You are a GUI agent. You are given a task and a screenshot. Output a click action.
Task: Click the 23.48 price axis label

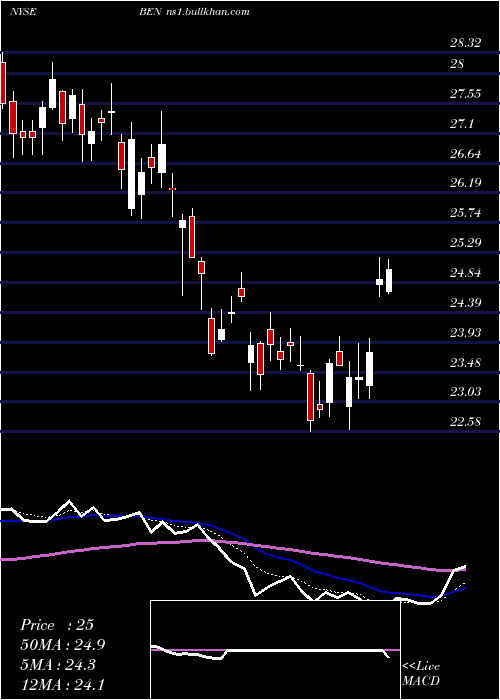465,362
